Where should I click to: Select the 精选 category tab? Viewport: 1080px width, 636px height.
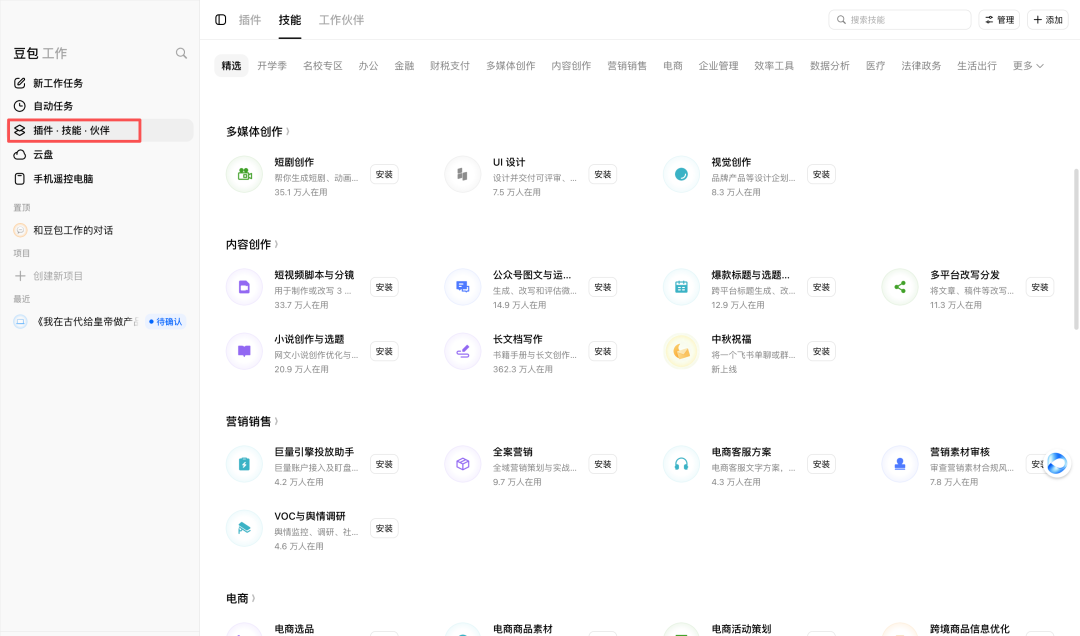[231, 65]
